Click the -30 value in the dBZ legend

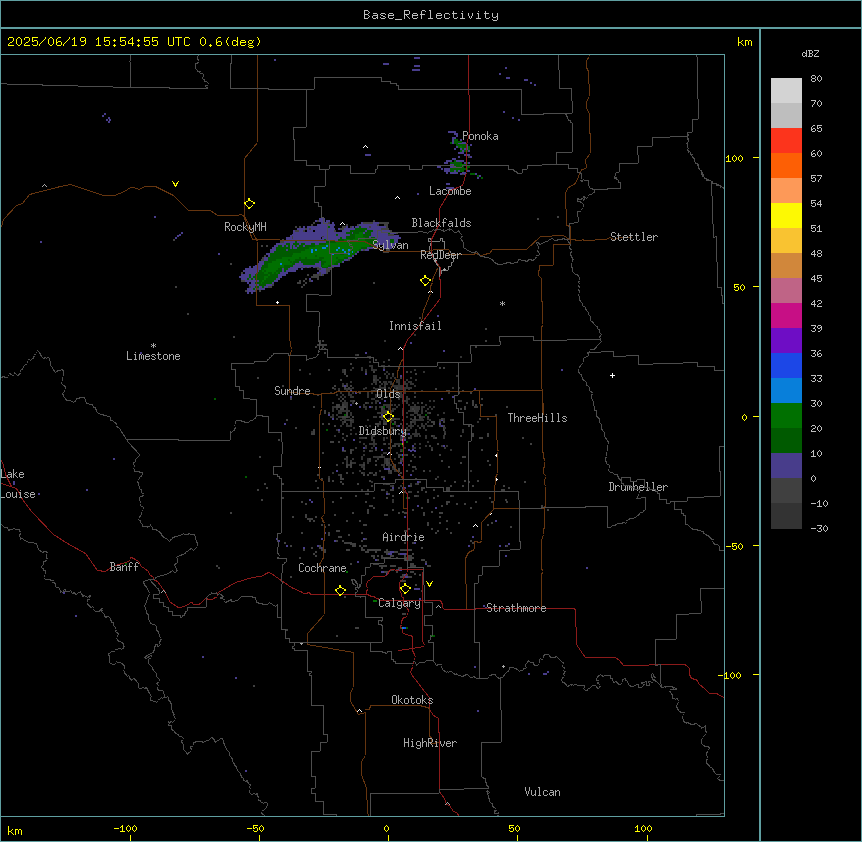(819, 528)
